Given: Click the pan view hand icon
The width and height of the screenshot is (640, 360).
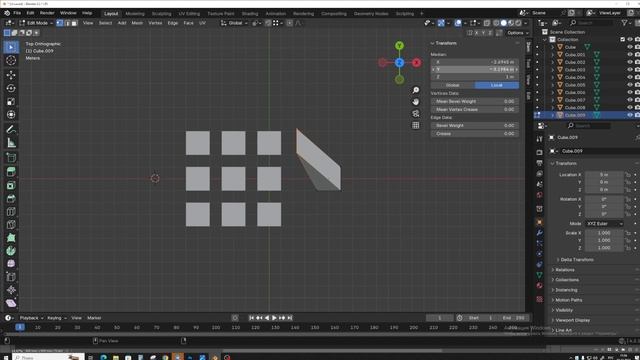Looking at the screenshot, I should tap(416, 102).
